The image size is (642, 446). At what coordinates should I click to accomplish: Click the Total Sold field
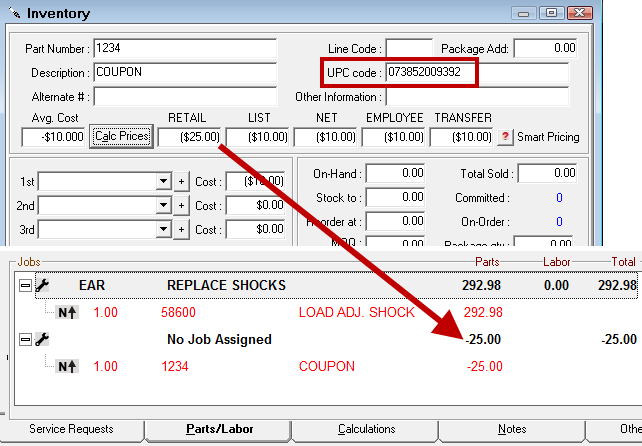pos(548,174)
